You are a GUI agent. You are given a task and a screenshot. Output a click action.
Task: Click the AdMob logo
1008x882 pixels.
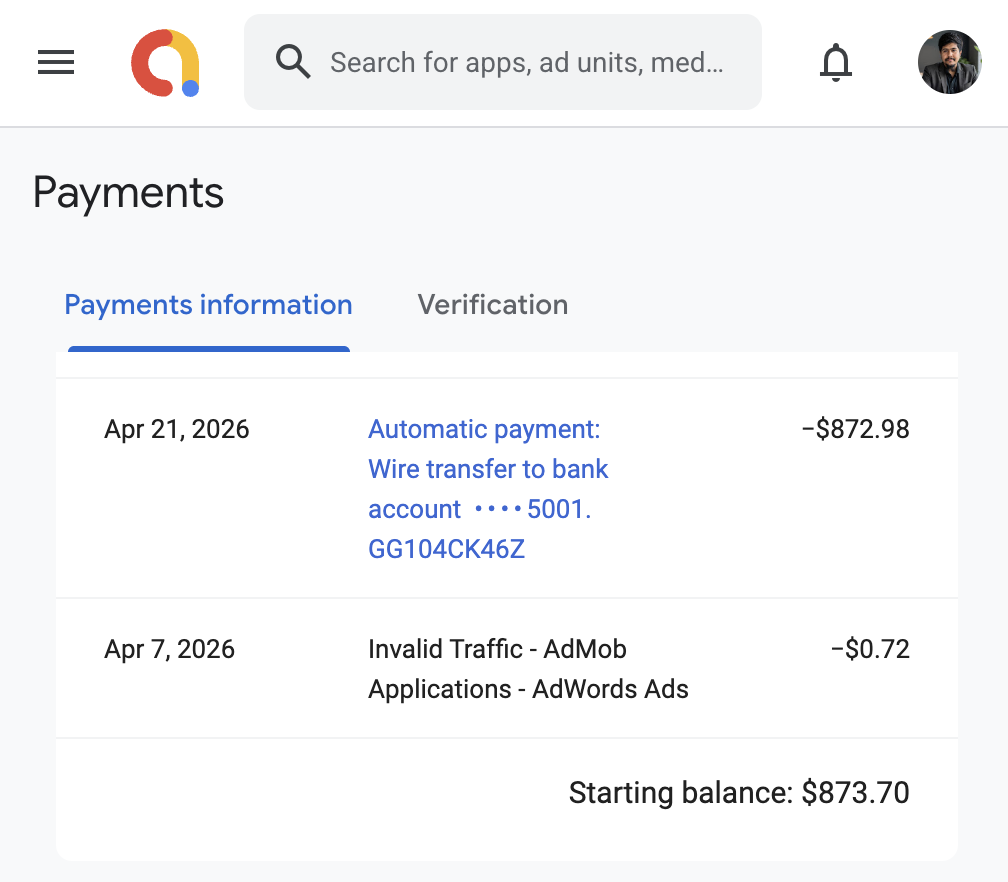pyautogui.click(x=165, y=62)
